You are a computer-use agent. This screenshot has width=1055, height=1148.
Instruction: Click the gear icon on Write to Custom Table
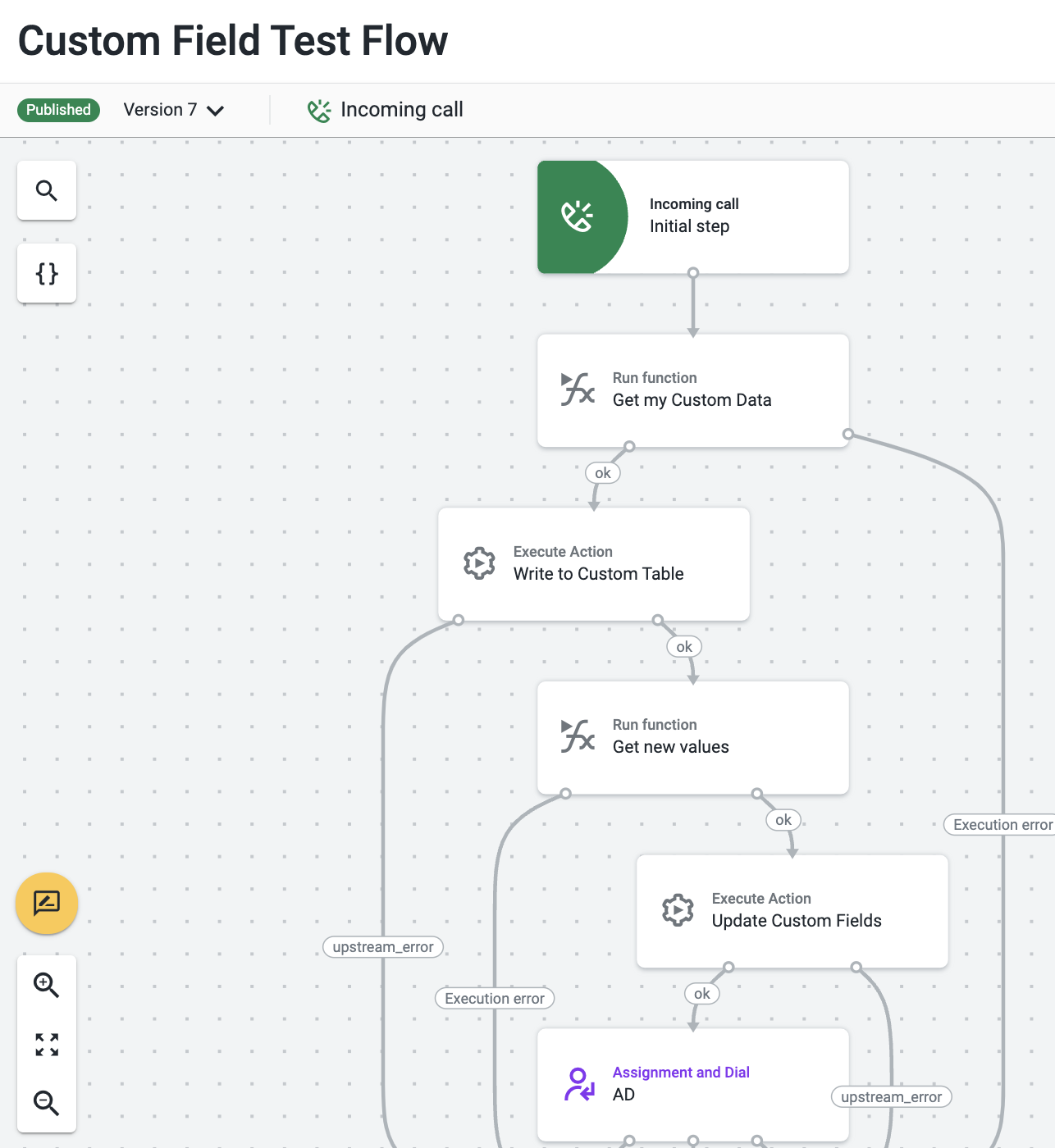tap(479, 563)
